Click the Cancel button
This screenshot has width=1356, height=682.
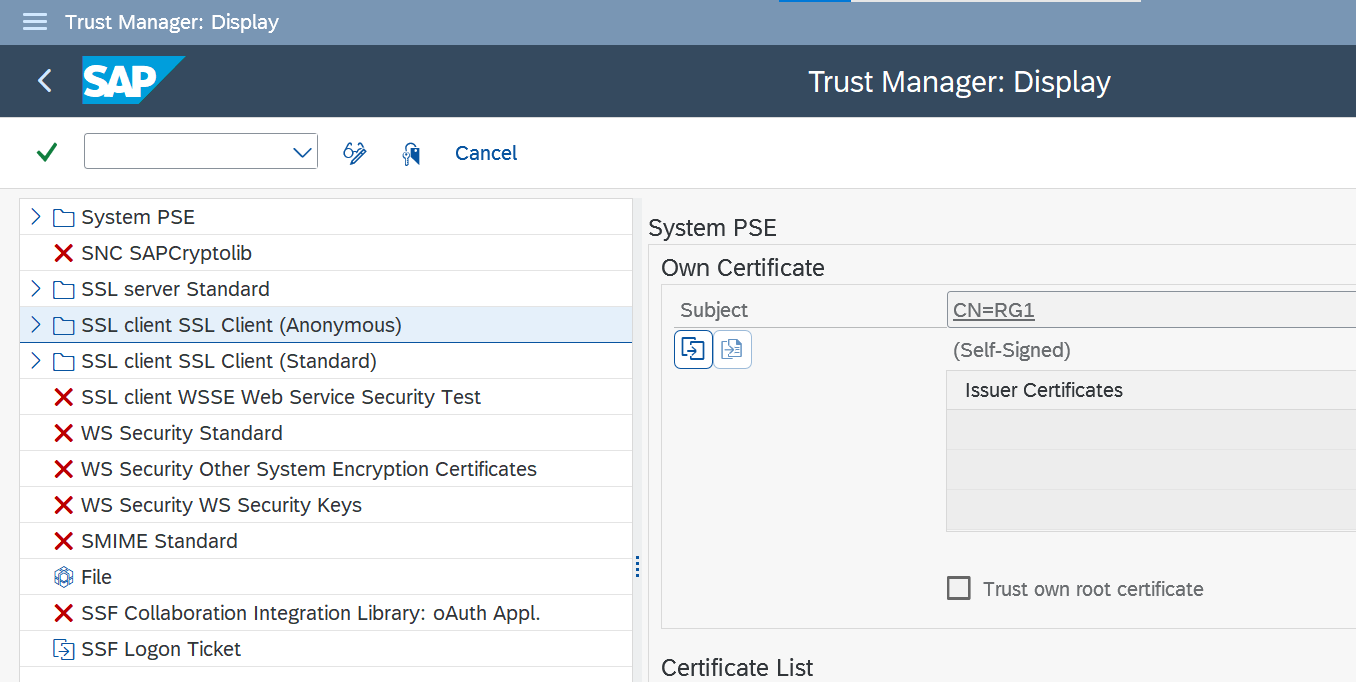pos(486,153)
